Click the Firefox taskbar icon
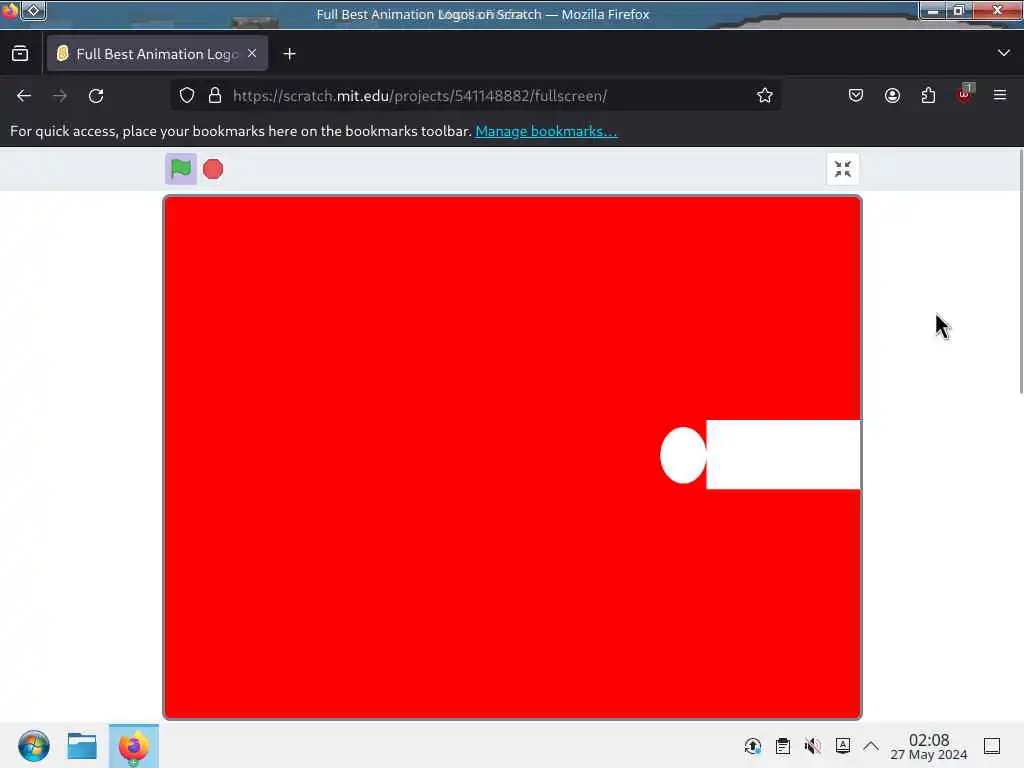This screenshot has height=768, width=1024. tap(134, 746)
